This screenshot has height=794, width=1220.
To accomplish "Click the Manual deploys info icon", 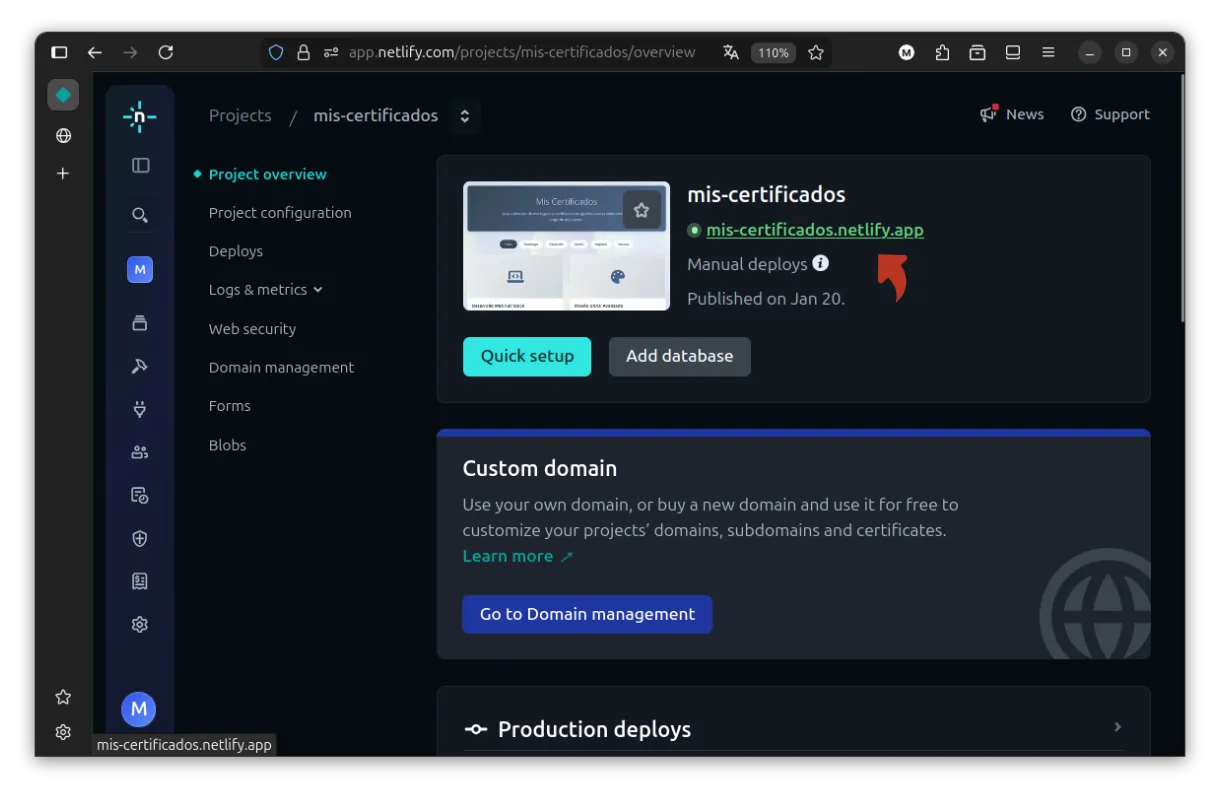I will pos(821,263).
